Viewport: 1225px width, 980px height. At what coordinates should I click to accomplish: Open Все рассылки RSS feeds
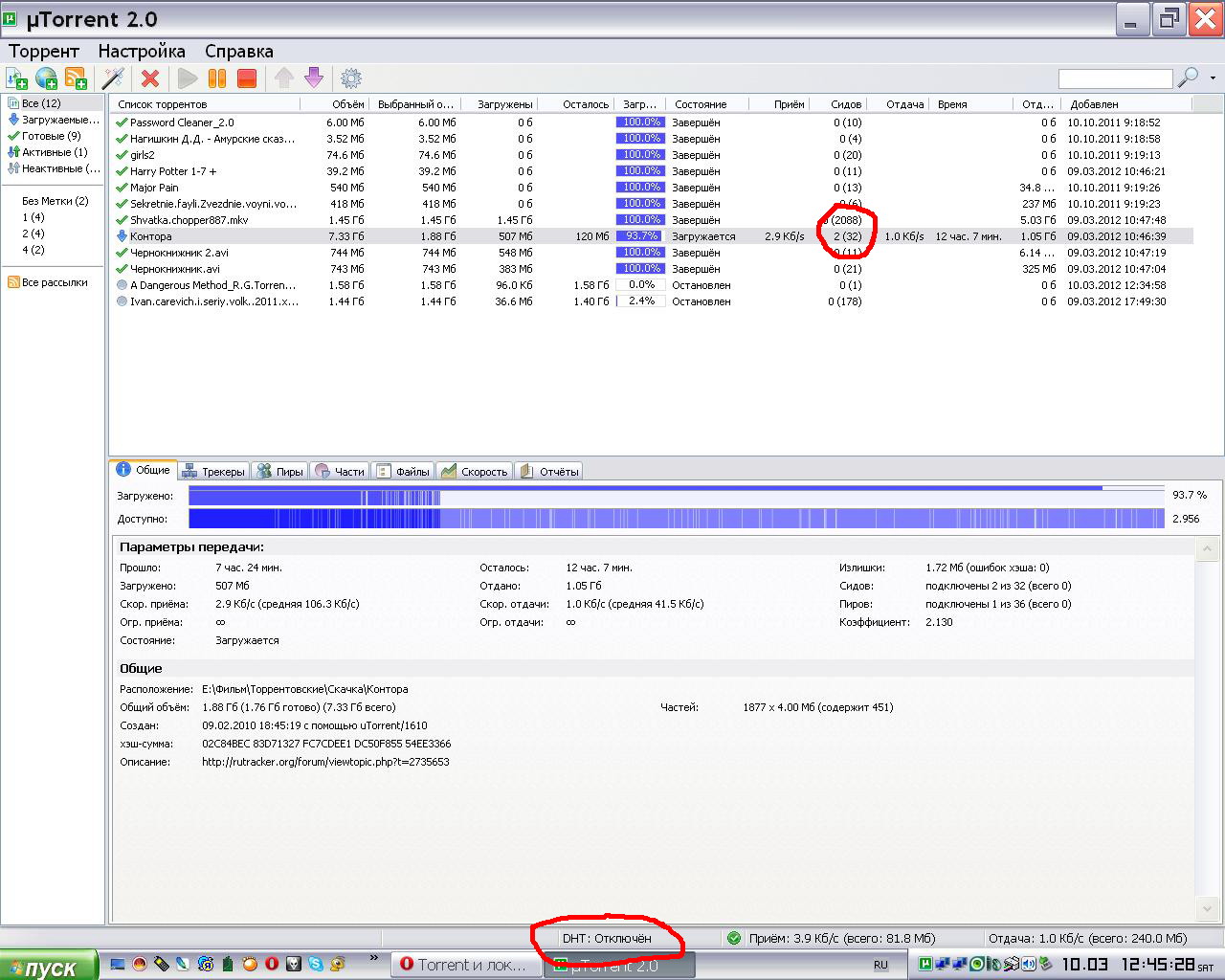48,282
